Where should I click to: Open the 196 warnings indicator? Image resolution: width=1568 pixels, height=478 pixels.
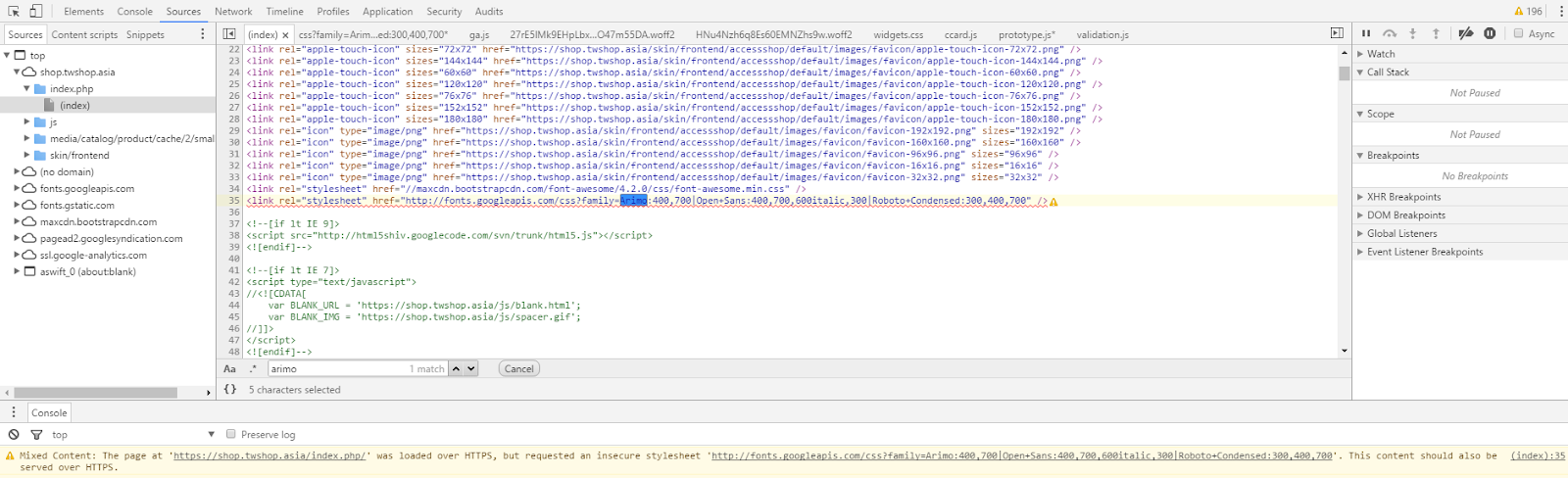(1528, 12)
